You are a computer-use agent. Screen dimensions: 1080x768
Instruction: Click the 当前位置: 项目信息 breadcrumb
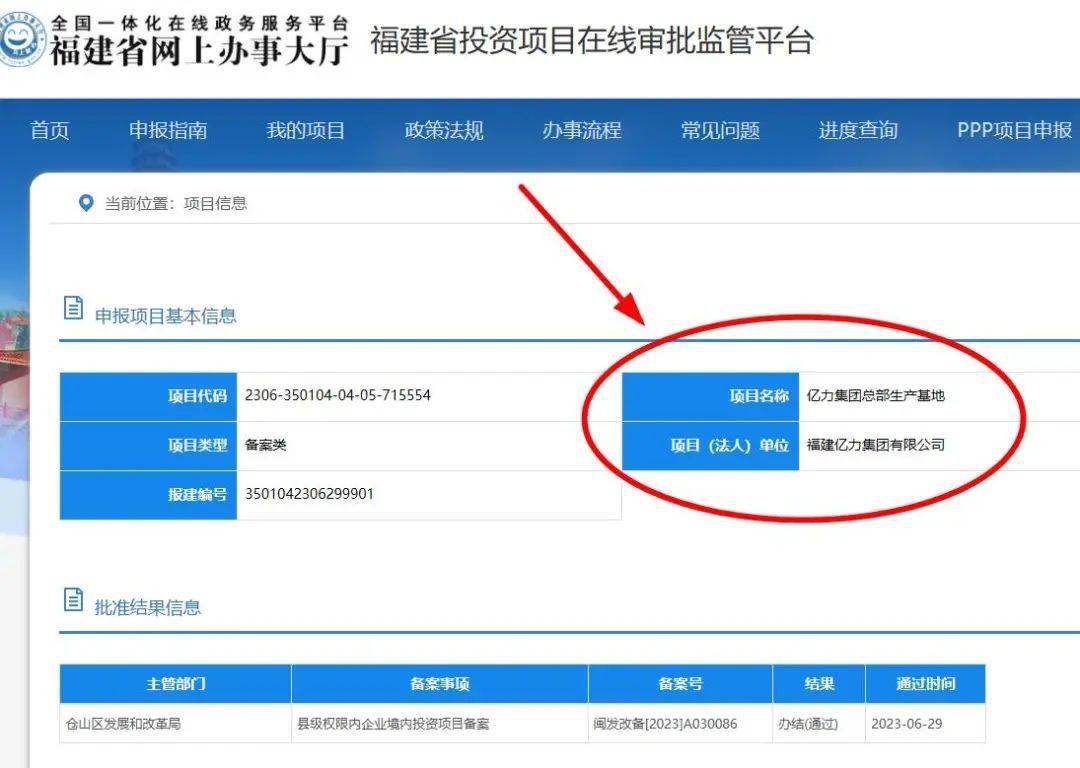[176, 203]
